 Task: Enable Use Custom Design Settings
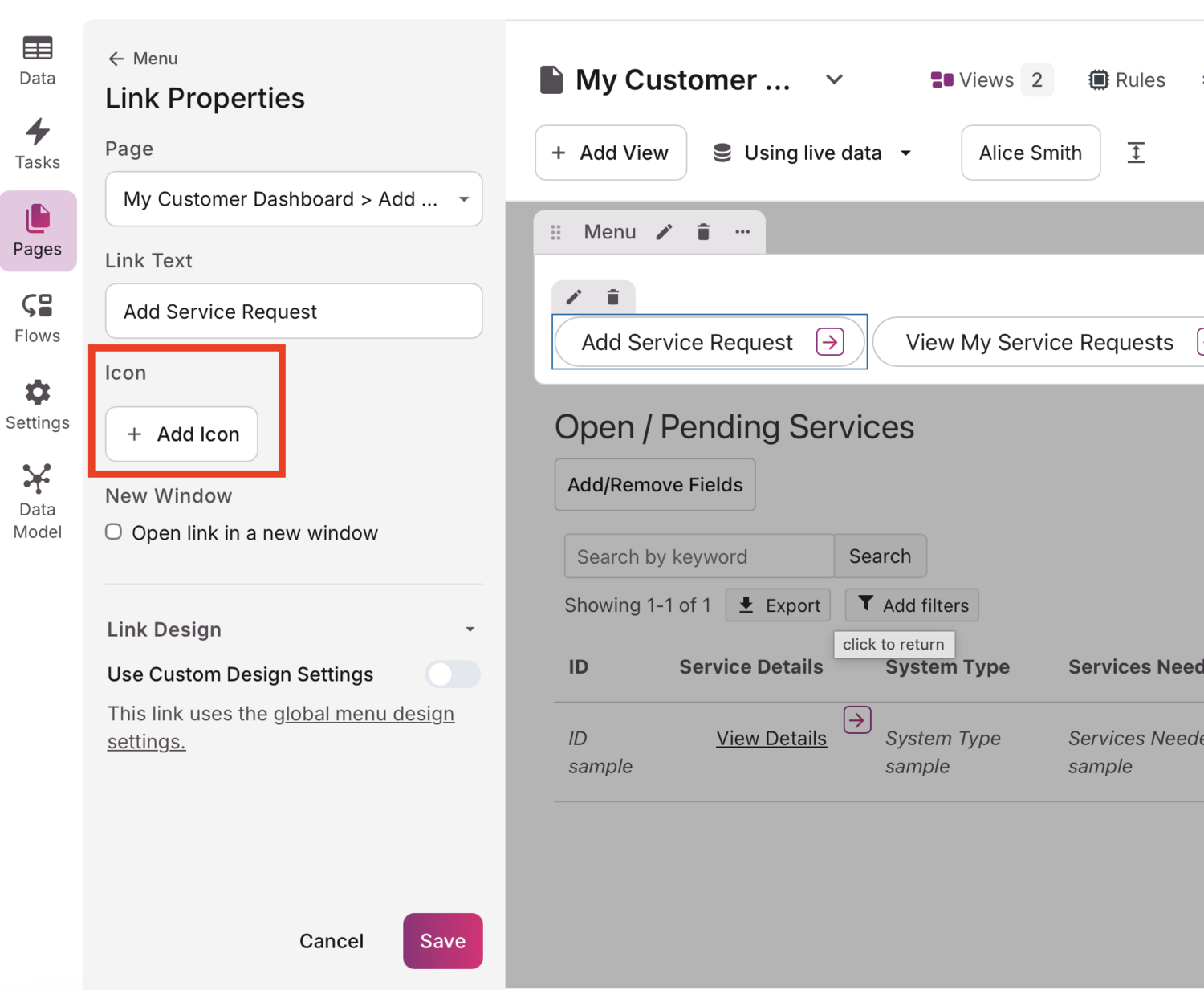(452, 674)
